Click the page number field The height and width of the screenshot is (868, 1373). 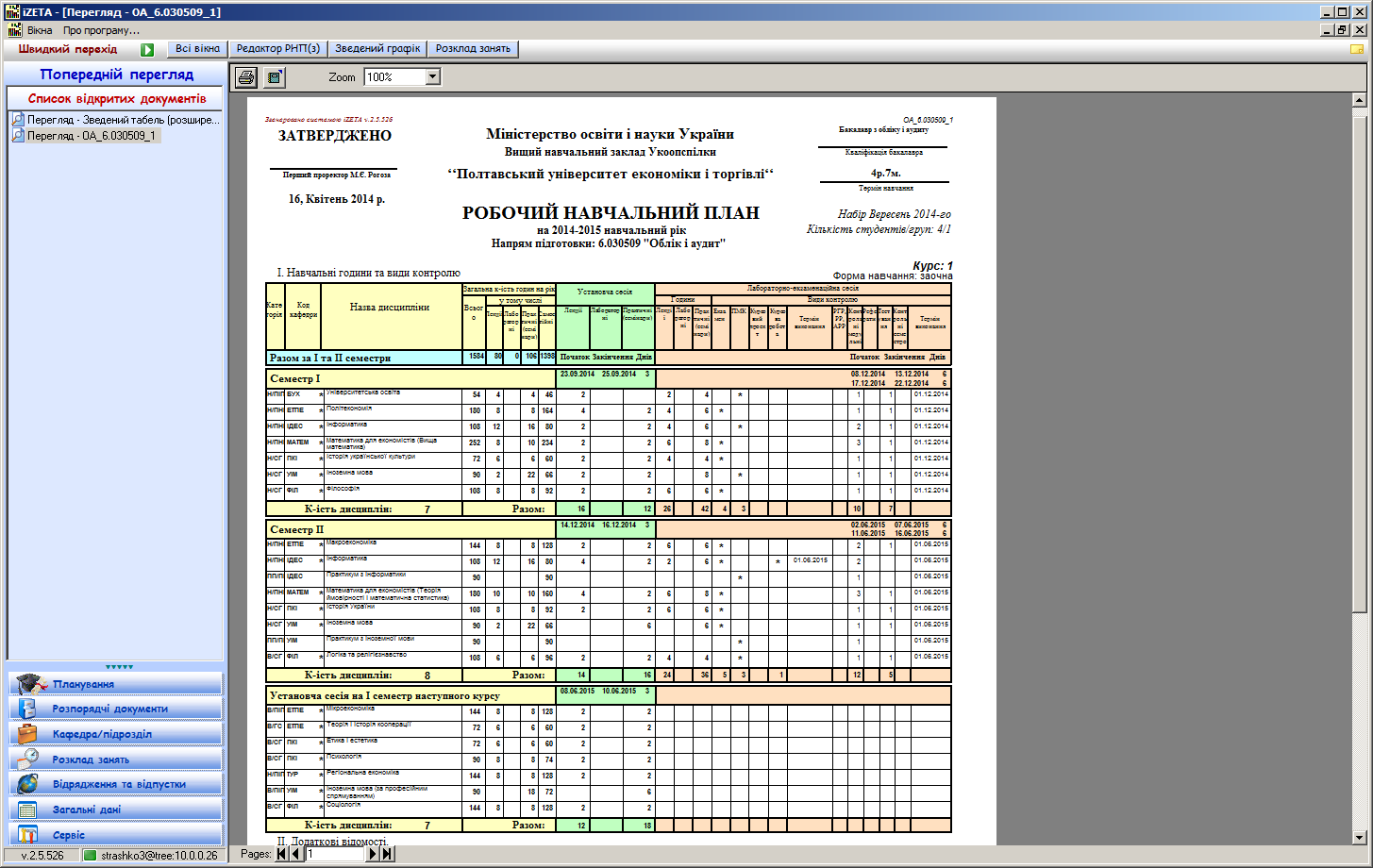[334, 854]
